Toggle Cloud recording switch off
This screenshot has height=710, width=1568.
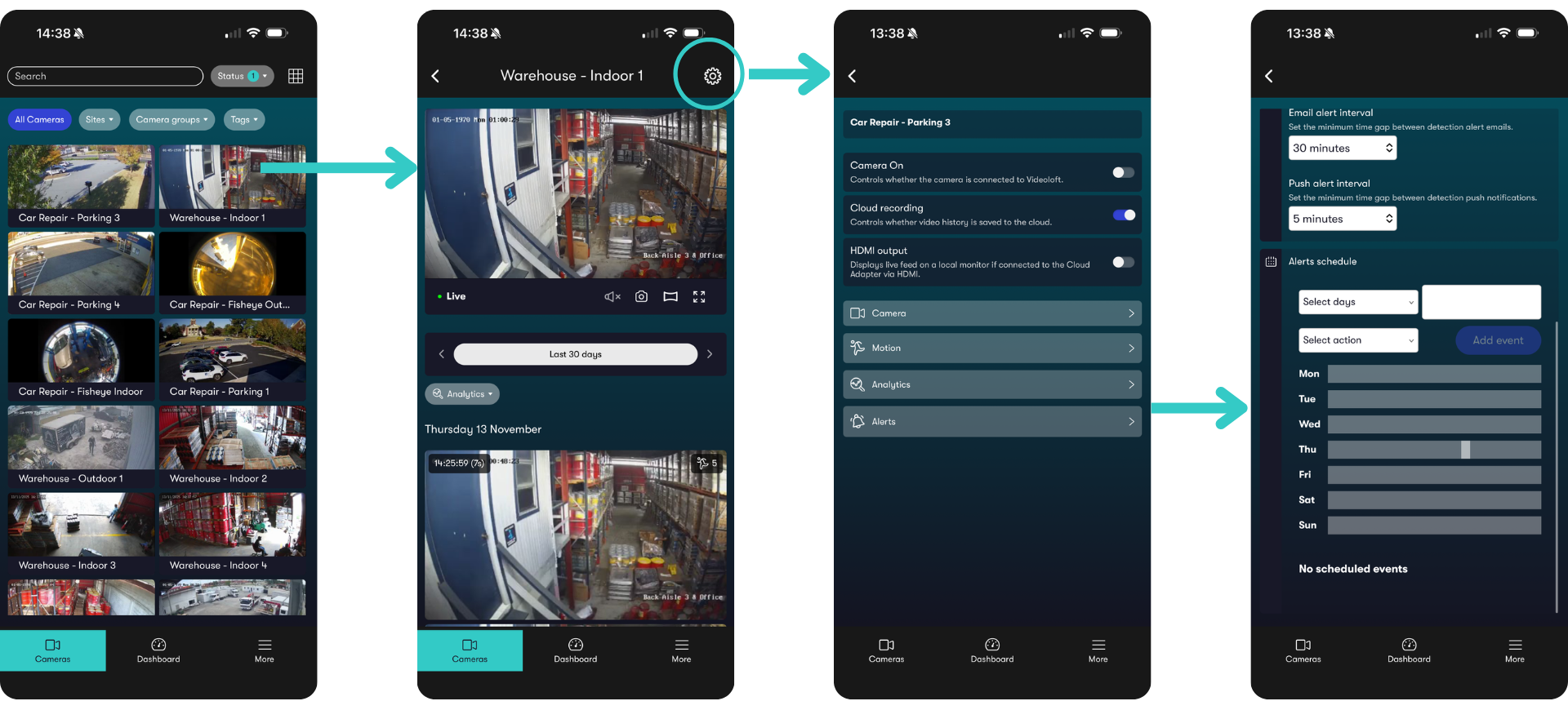[1124, 215]
